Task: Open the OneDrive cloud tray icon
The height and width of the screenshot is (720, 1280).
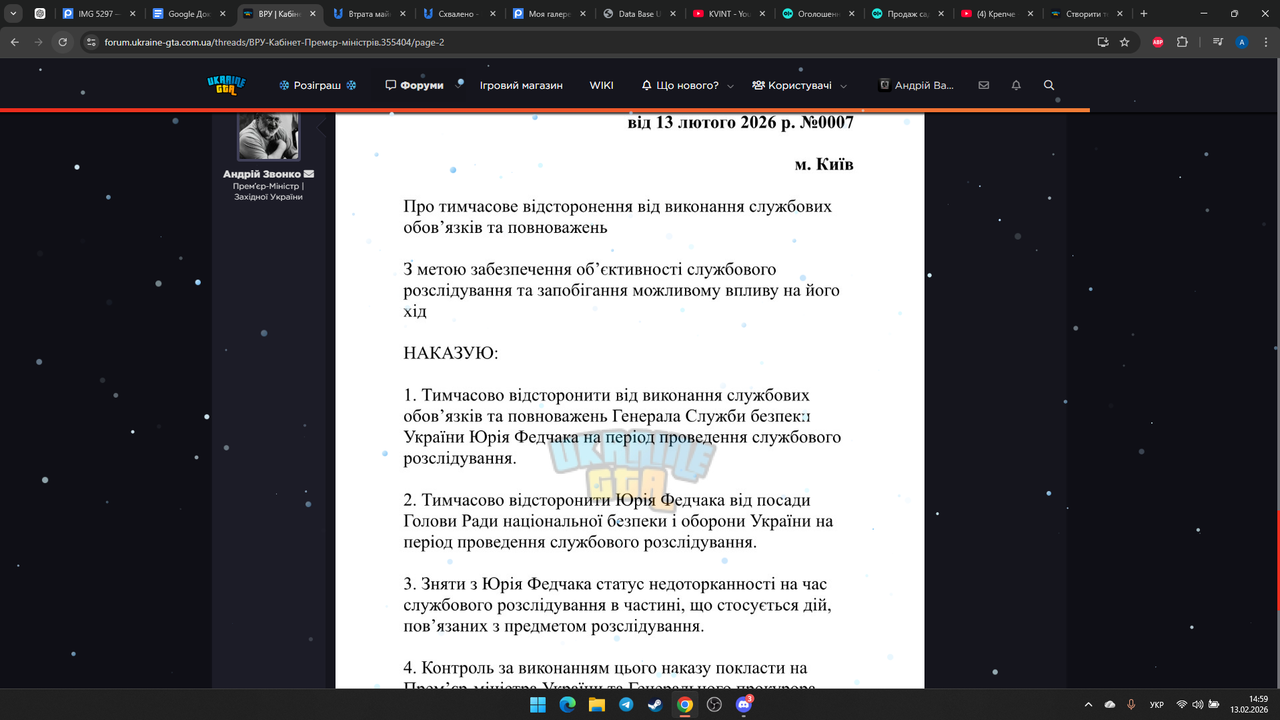Action: click(x=1110, y=705)
